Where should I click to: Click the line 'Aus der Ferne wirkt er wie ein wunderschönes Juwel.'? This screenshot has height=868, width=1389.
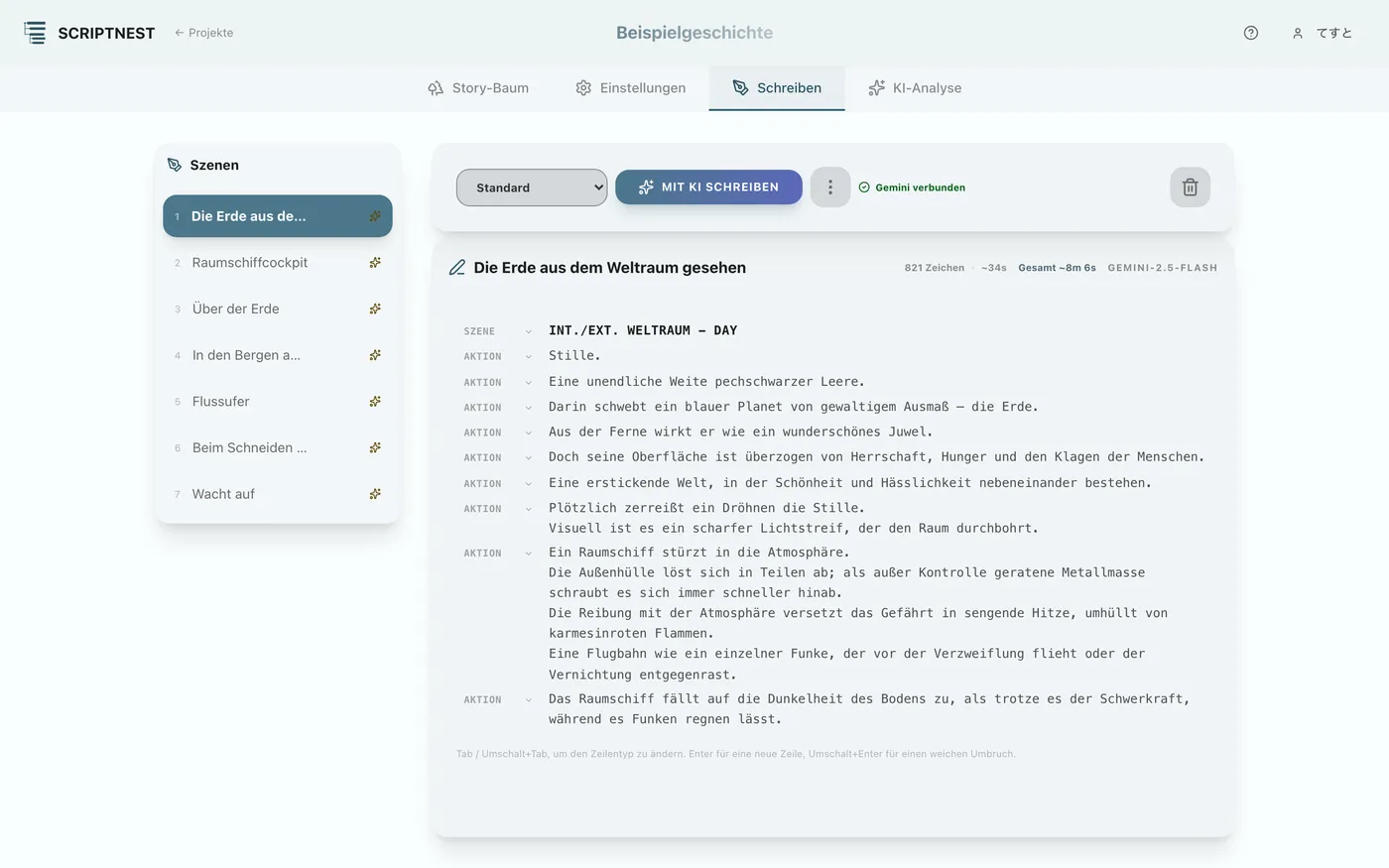coord(740,432)
